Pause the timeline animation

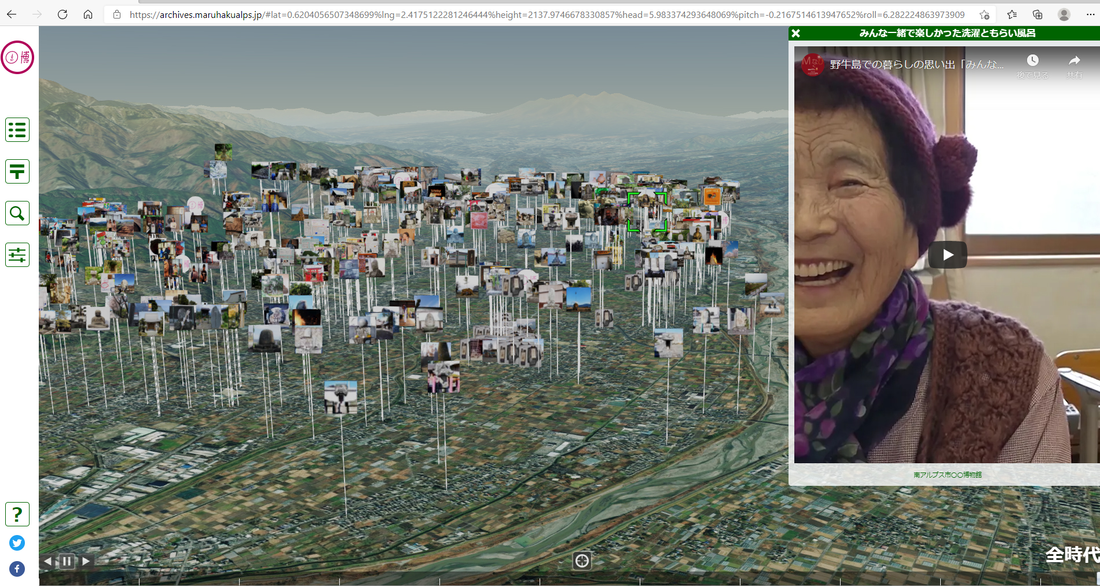67,561
